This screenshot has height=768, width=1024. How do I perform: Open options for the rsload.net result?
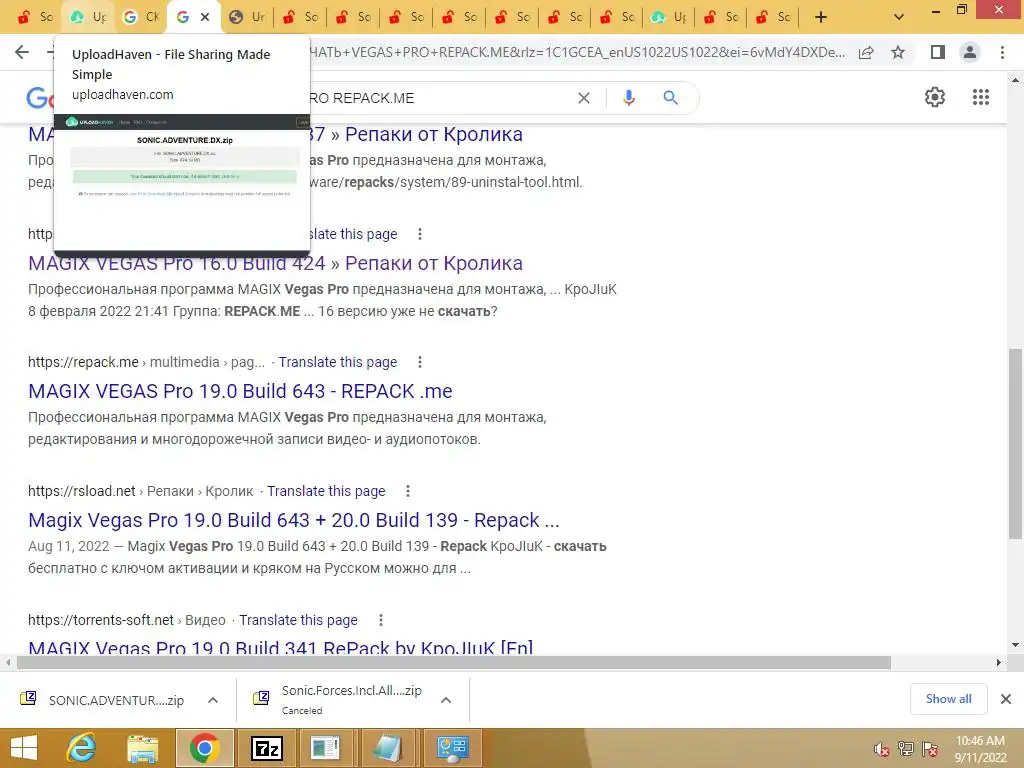click(408, 491)
